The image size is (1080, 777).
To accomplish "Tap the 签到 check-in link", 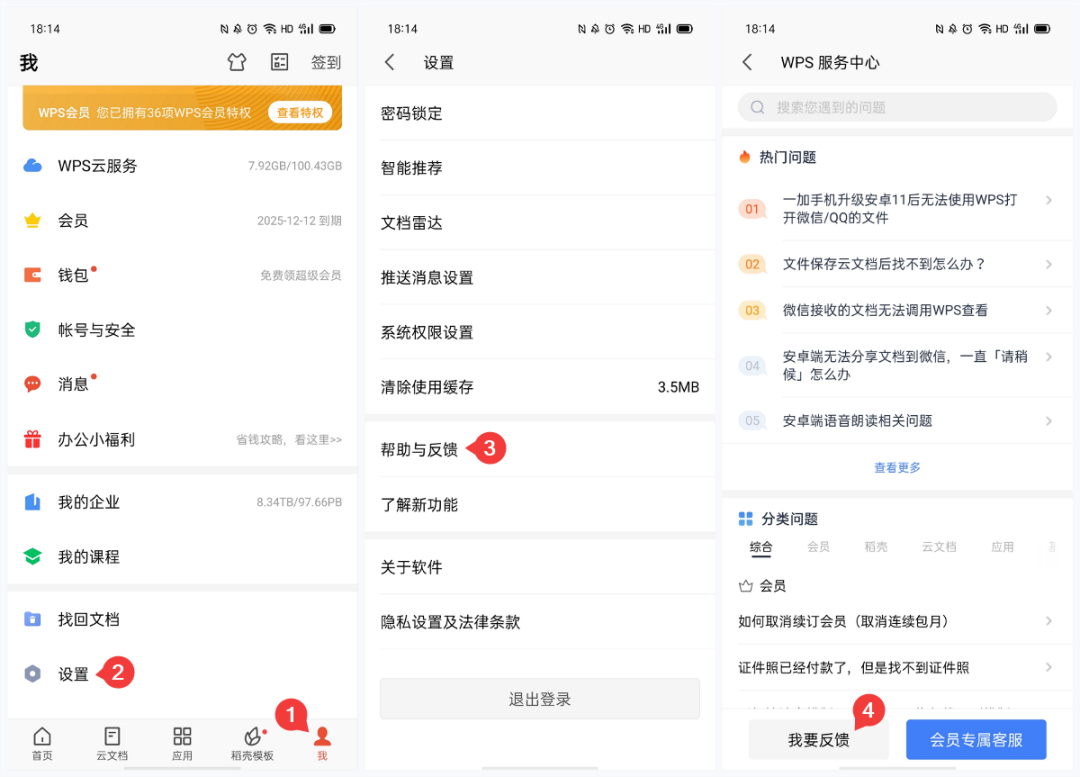I will coord(326,63).
